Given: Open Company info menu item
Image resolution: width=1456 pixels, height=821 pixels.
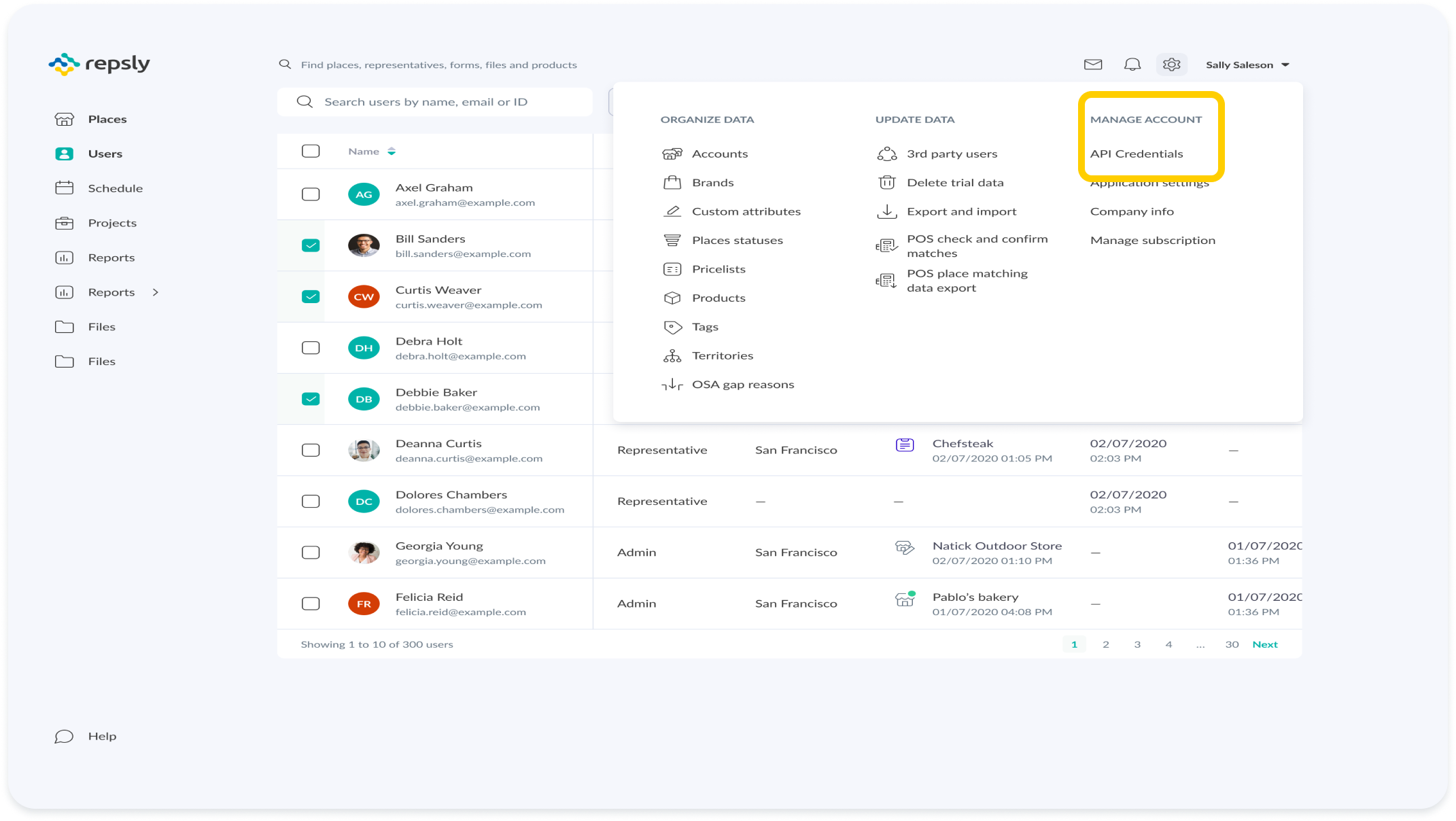Looking at the screenshot, I should click(x=1132, y=211).
